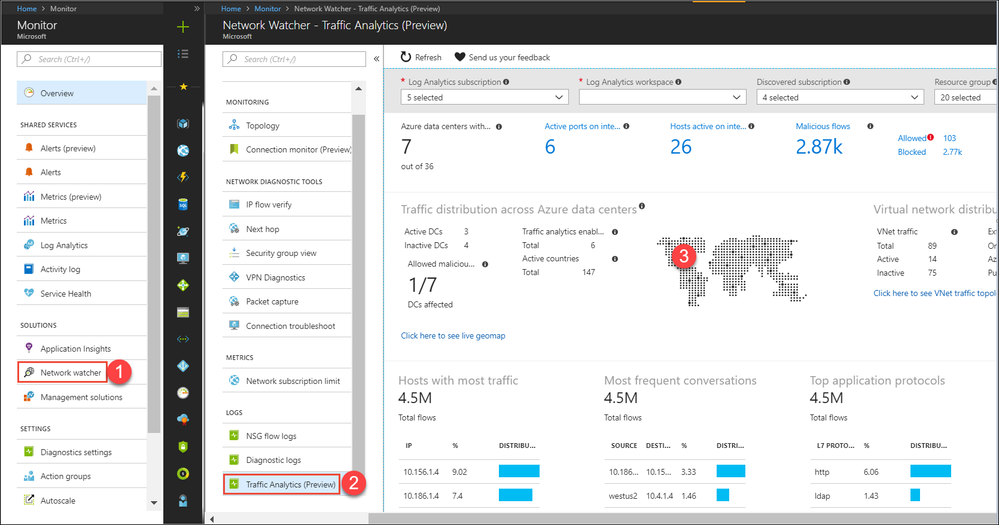Click the Monitor breadcrumb link
Image resolution: width=999 pixels, height=525 pixels.
pos(268,8)
